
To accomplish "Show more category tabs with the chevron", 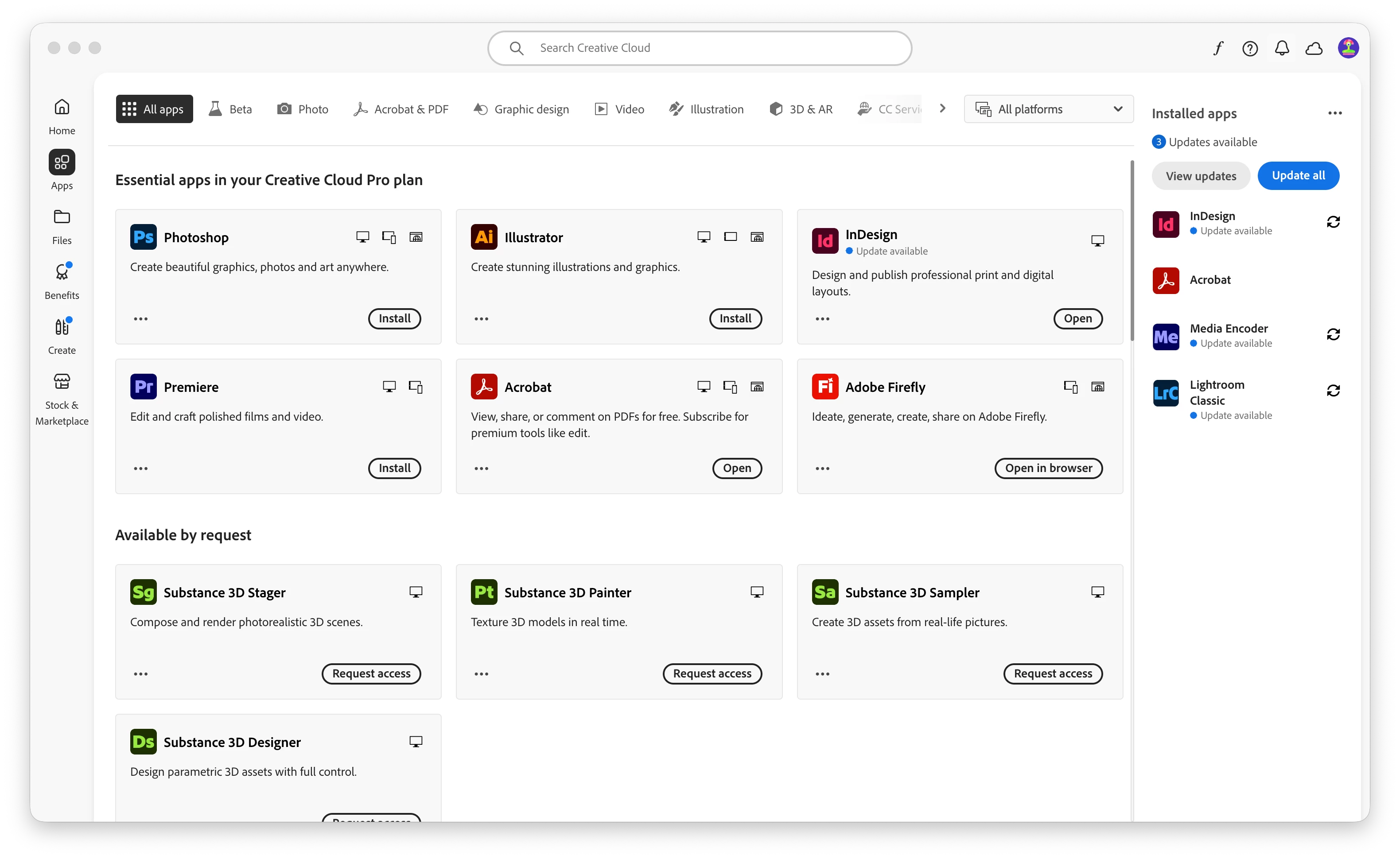I will [942, 108].
